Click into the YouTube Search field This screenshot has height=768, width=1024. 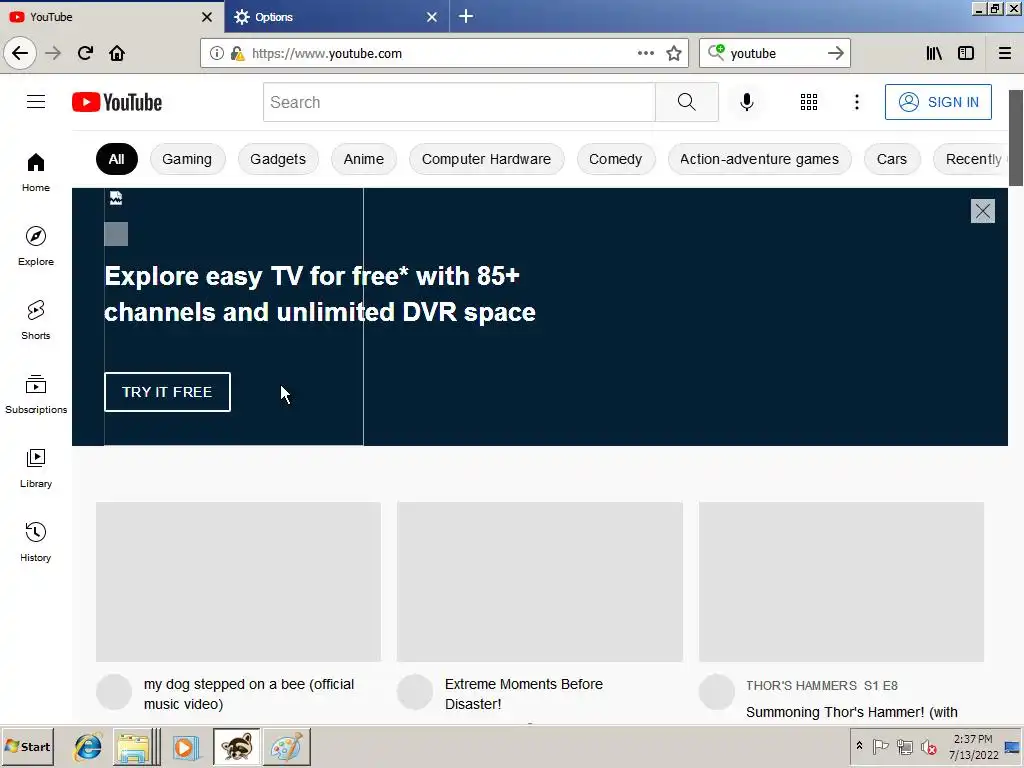(459, 102)
